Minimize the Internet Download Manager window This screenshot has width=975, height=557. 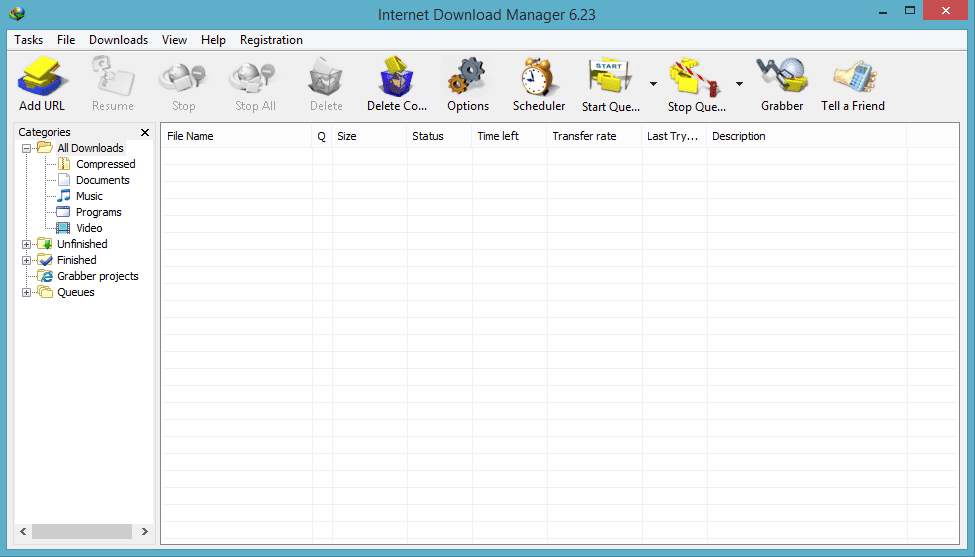(x=883, y=11)
